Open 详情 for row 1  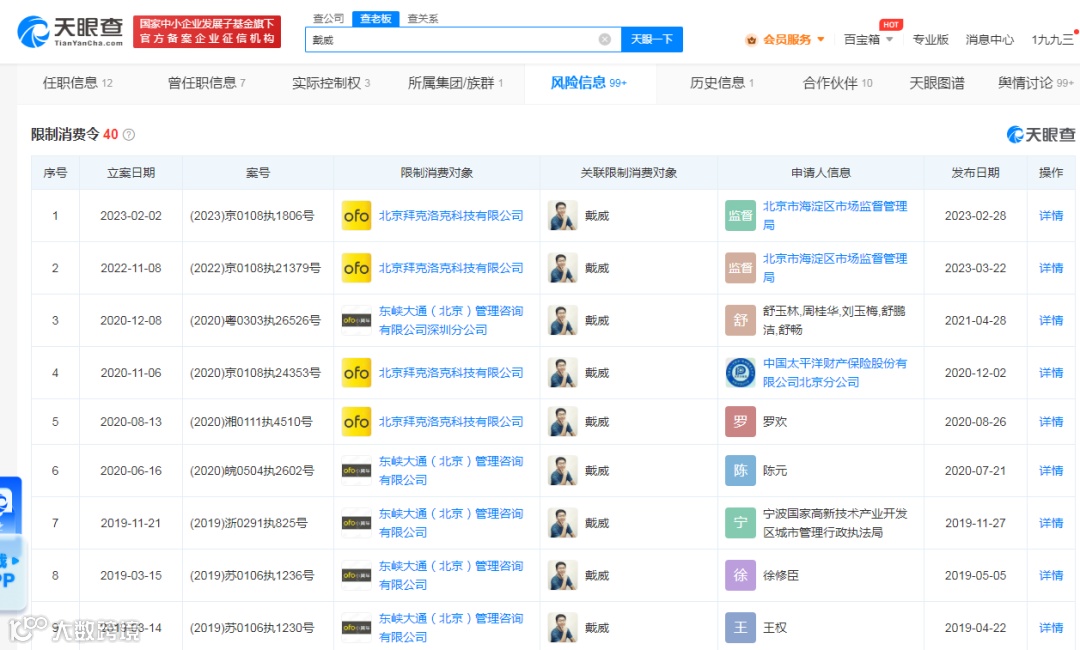pyautogui.click(x=1051, y=216)
